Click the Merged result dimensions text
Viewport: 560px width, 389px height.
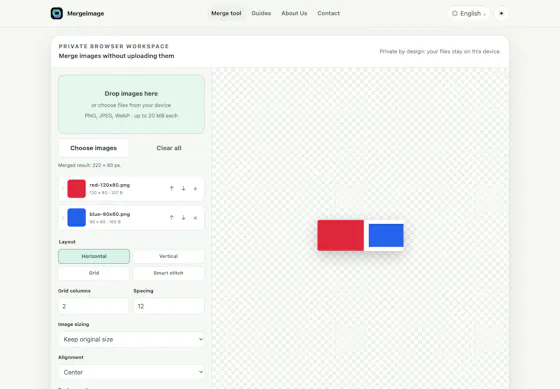click(x=90, y=165)
